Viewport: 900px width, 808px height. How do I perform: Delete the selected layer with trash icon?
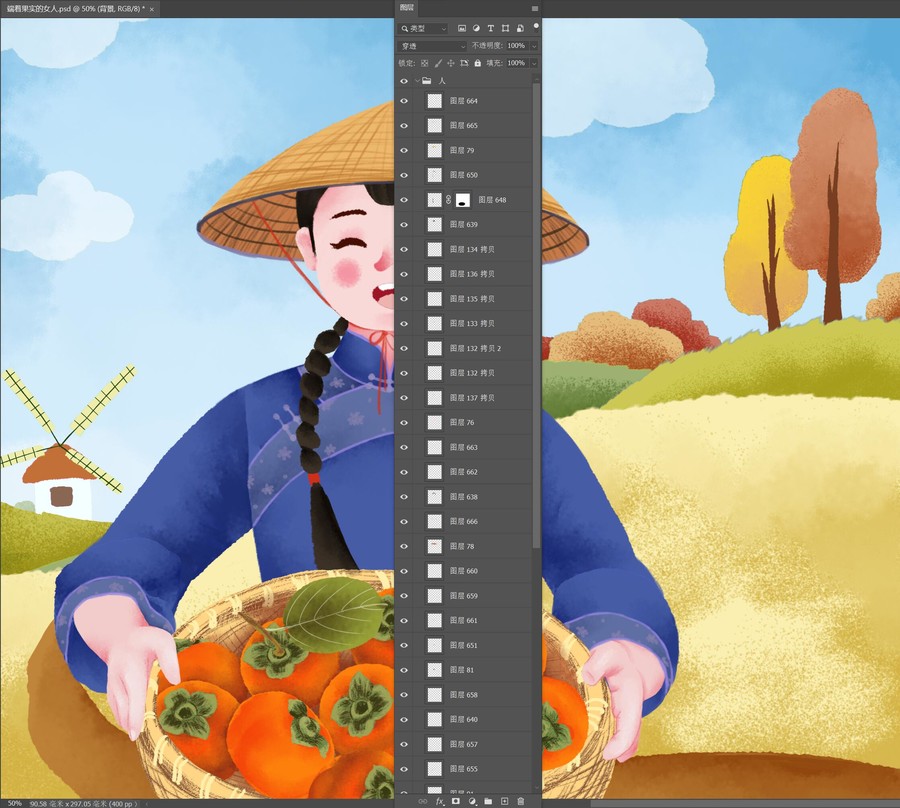pyautogui.click(x=521, y=801)
